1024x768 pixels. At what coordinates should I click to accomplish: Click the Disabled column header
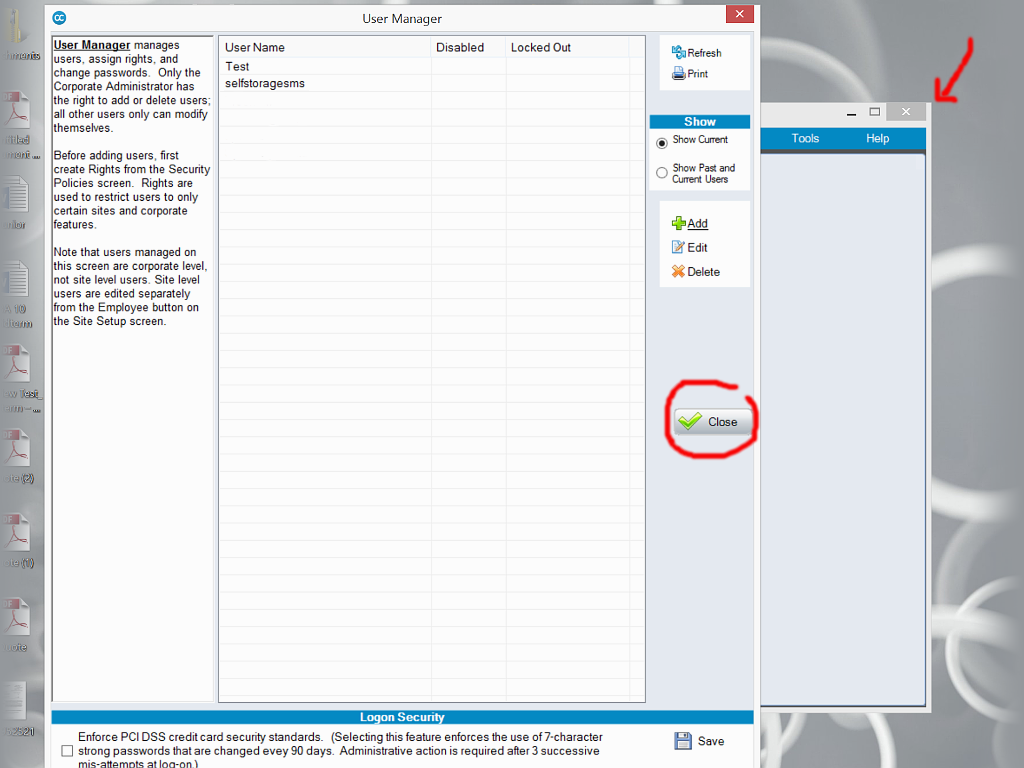[460, 47]
